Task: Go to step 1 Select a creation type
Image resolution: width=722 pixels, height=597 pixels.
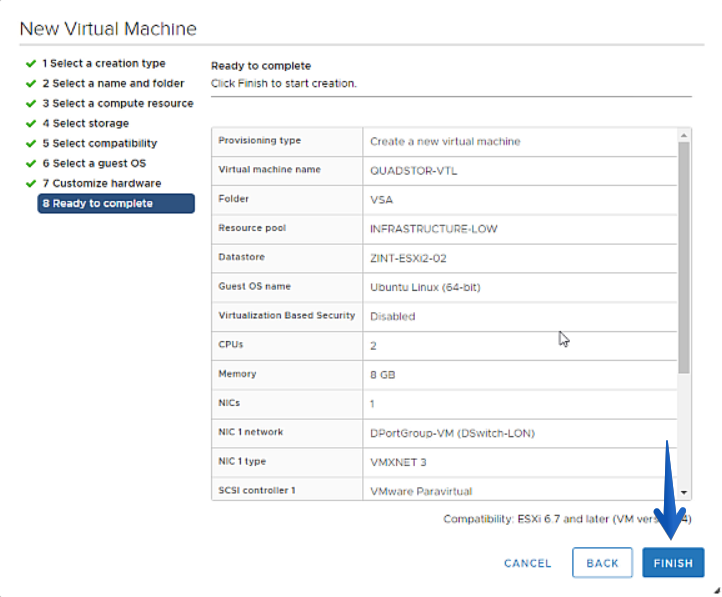Action: click(x=104, y=64)
